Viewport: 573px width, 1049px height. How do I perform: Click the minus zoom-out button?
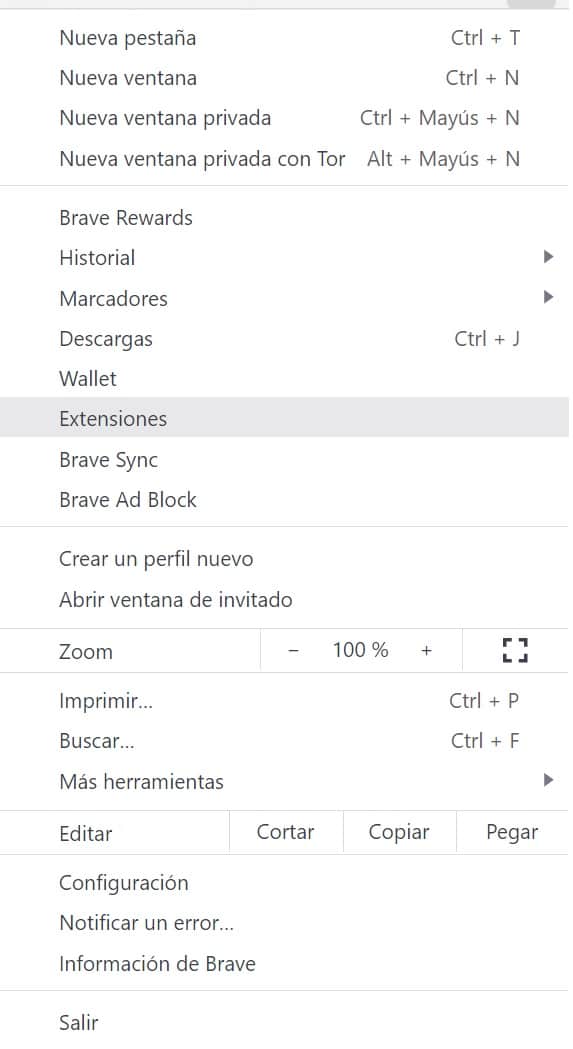coord(293,651)
